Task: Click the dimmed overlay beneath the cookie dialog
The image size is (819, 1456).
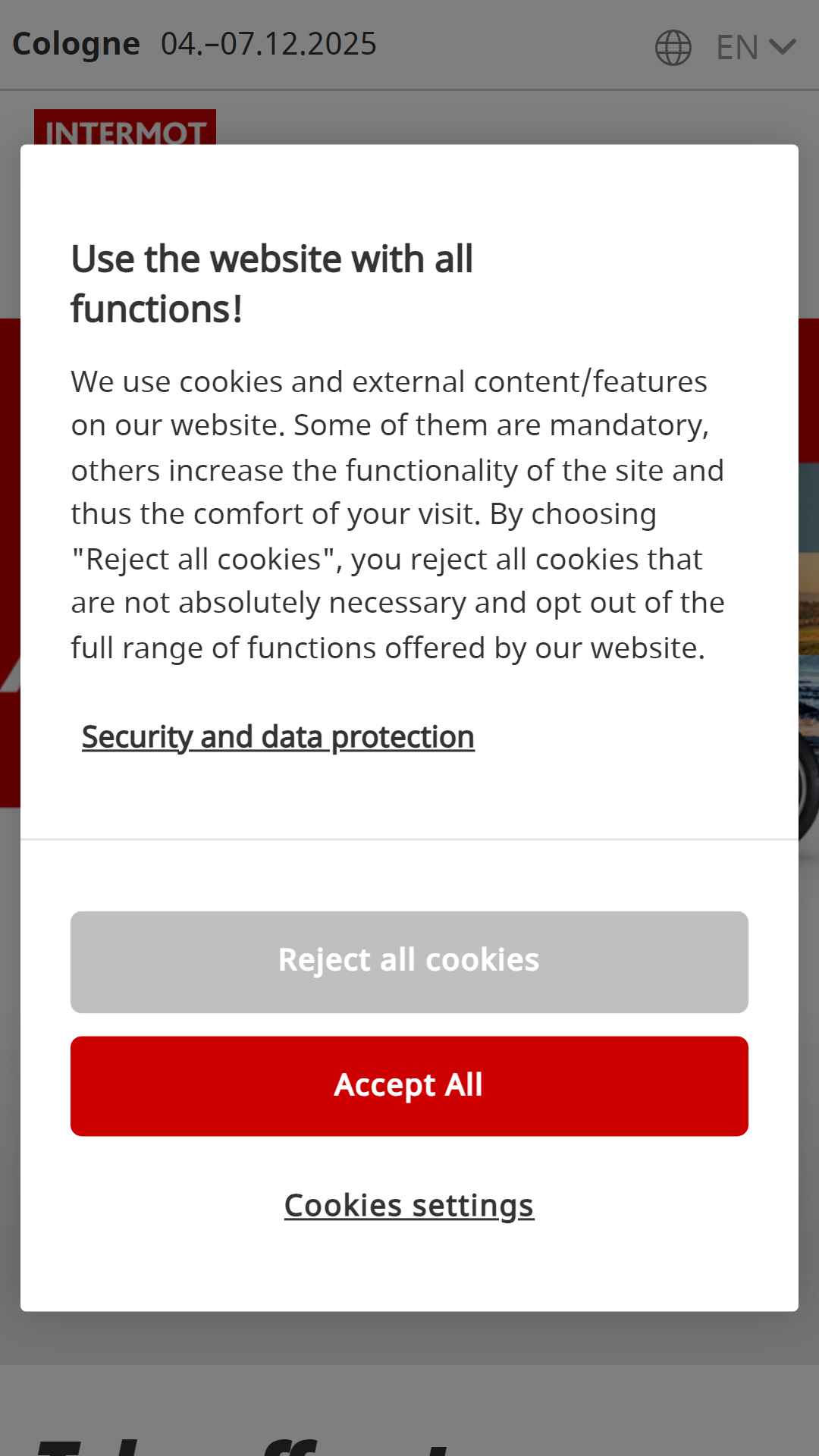Action: [x=409, y=1338]
